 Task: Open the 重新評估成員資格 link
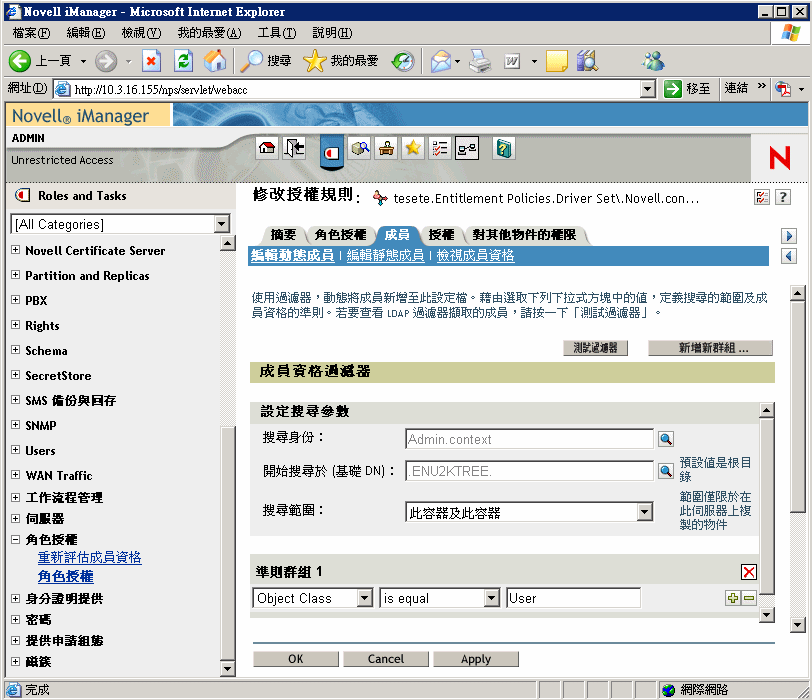click(x=90, y=558)
